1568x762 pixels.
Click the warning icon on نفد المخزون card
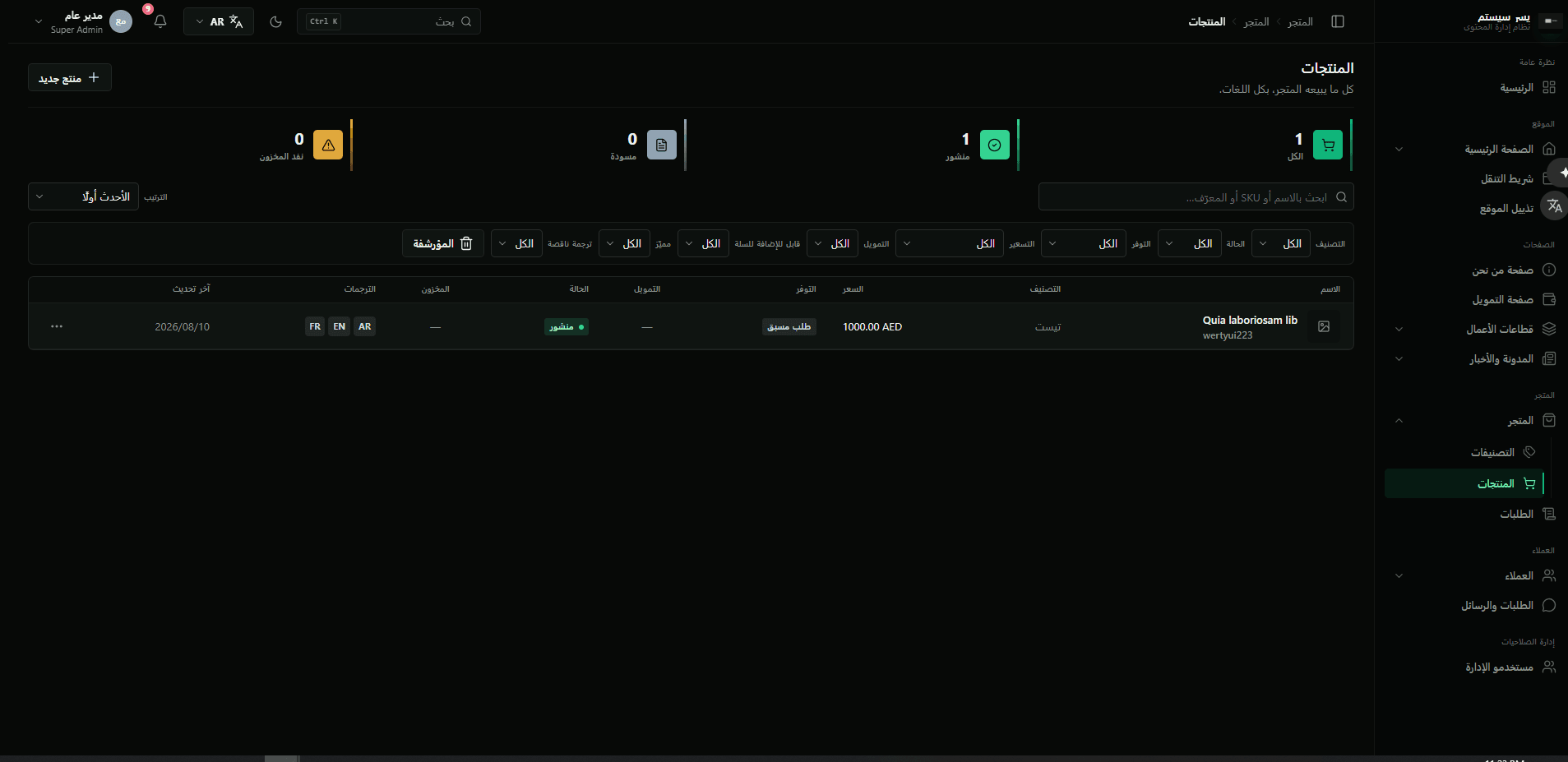click(328, 145)
